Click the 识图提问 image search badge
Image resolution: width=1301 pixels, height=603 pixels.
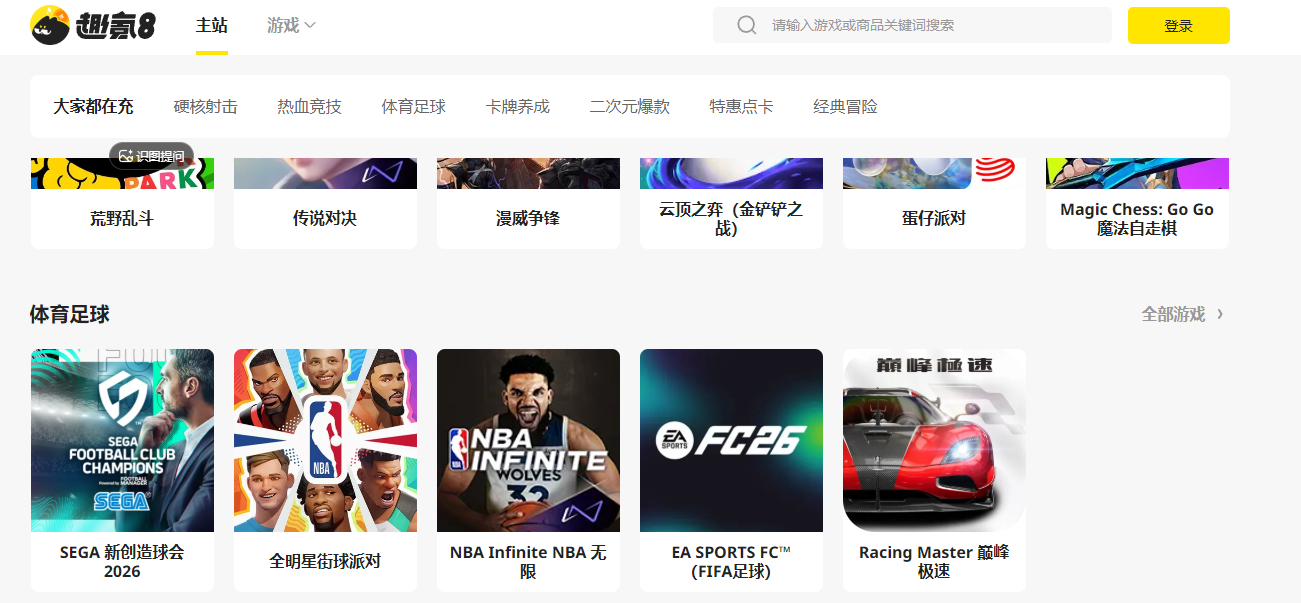pyautogui.click(x=151, y=156)
